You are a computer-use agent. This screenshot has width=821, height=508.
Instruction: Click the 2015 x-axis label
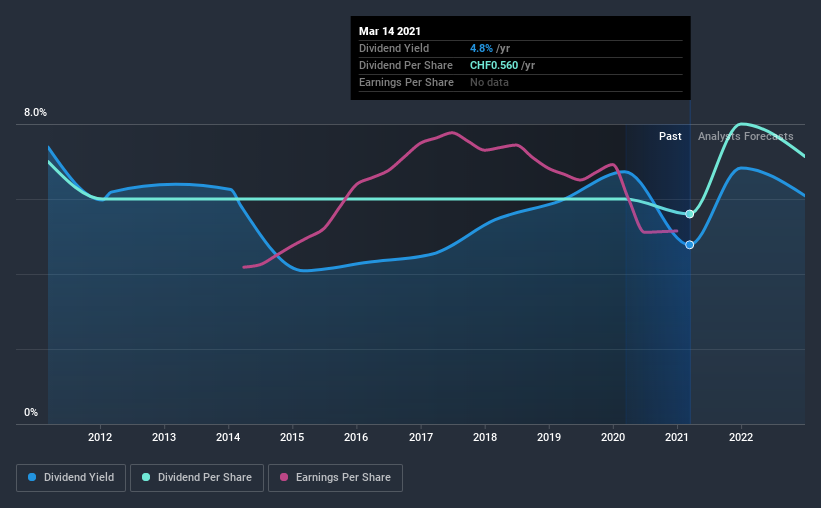point(292,437)
